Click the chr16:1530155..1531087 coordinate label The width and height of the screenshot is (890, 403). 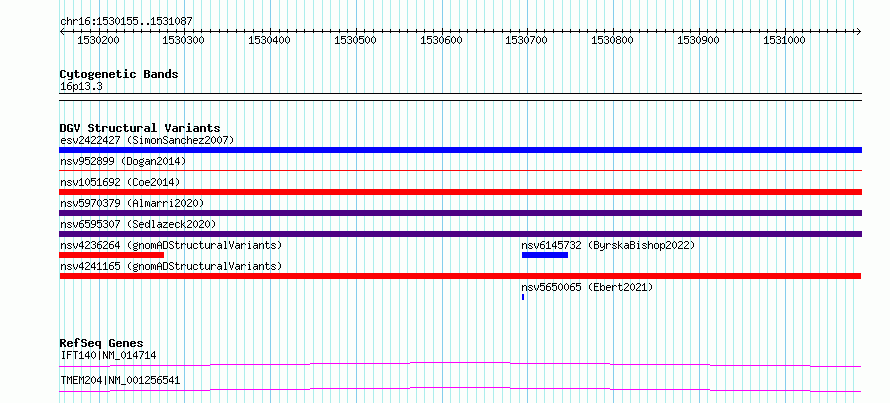pos(126,22)
